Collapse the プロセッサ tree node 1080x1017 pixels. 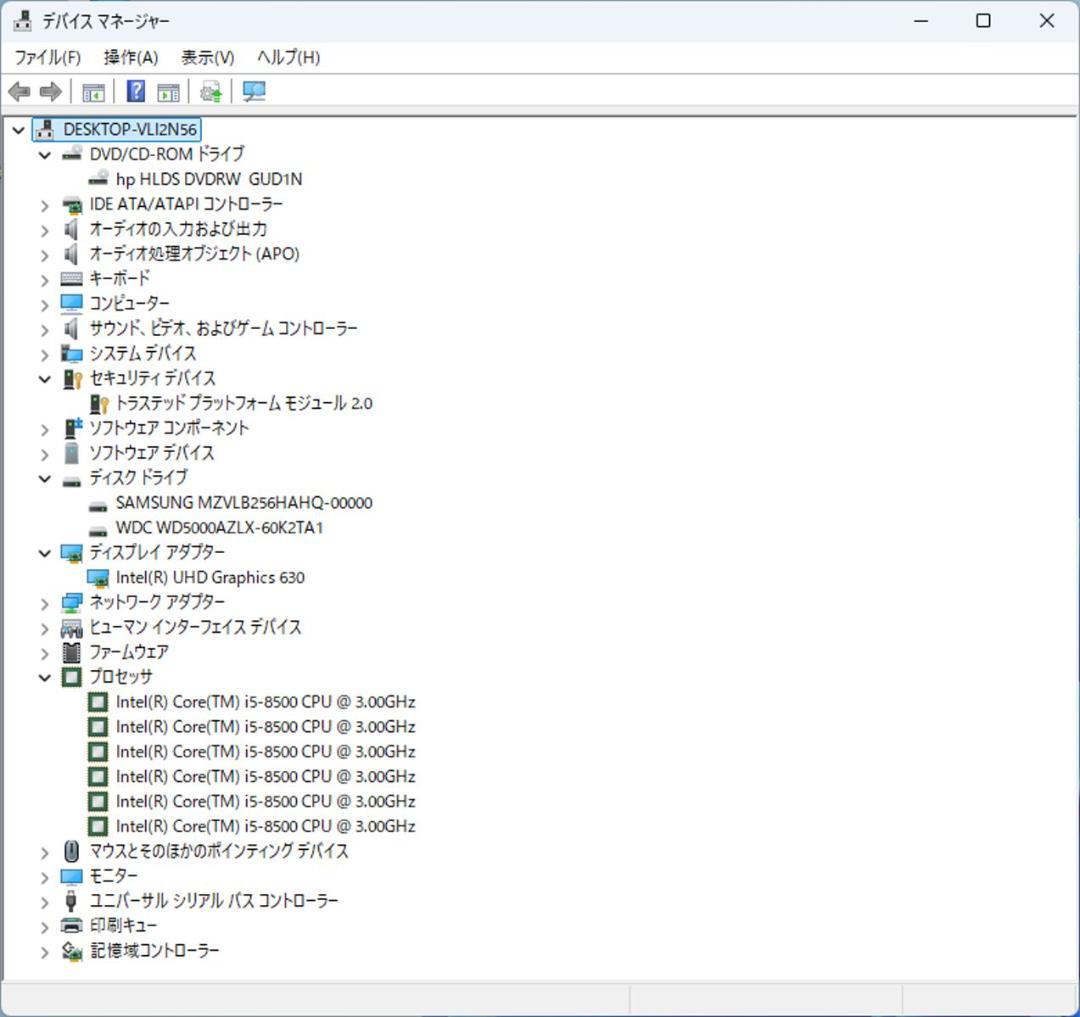44,676
